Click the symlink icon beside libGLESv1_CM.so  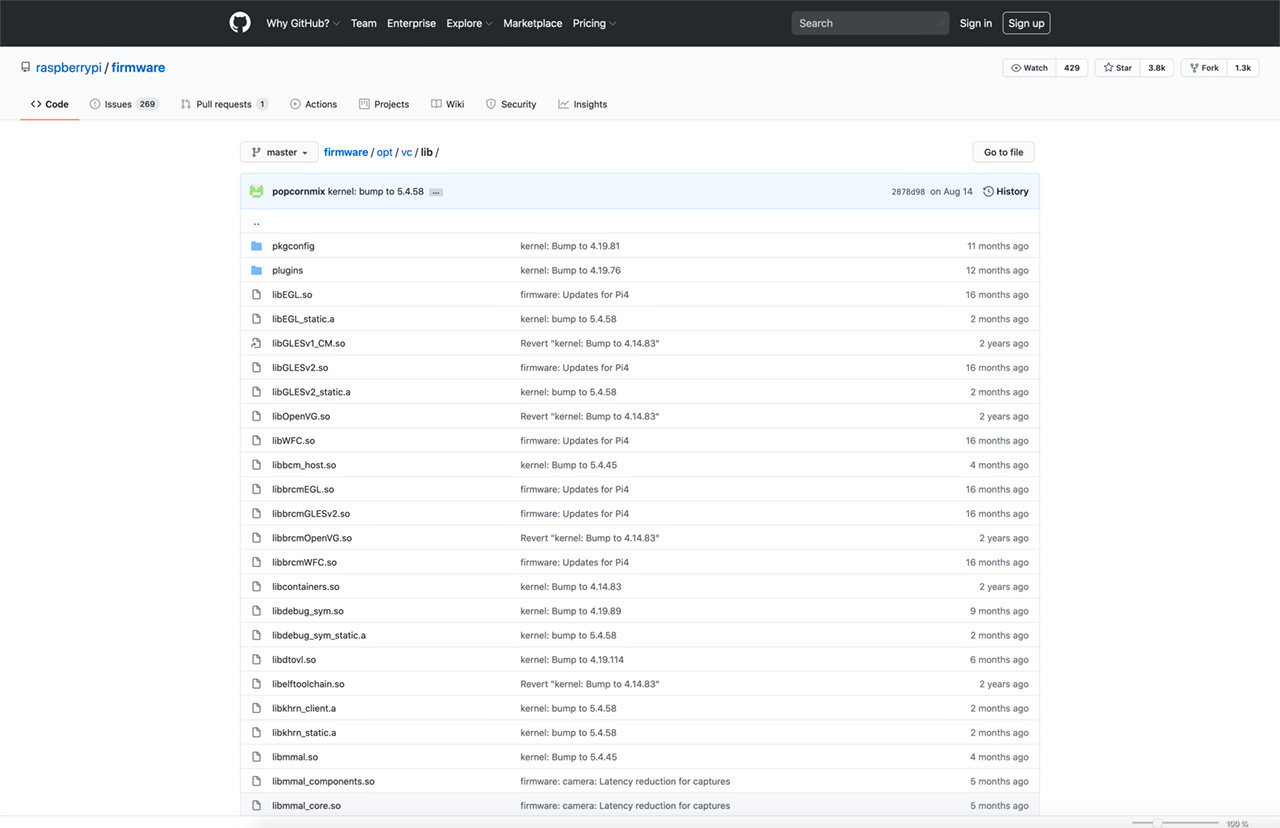256,343
